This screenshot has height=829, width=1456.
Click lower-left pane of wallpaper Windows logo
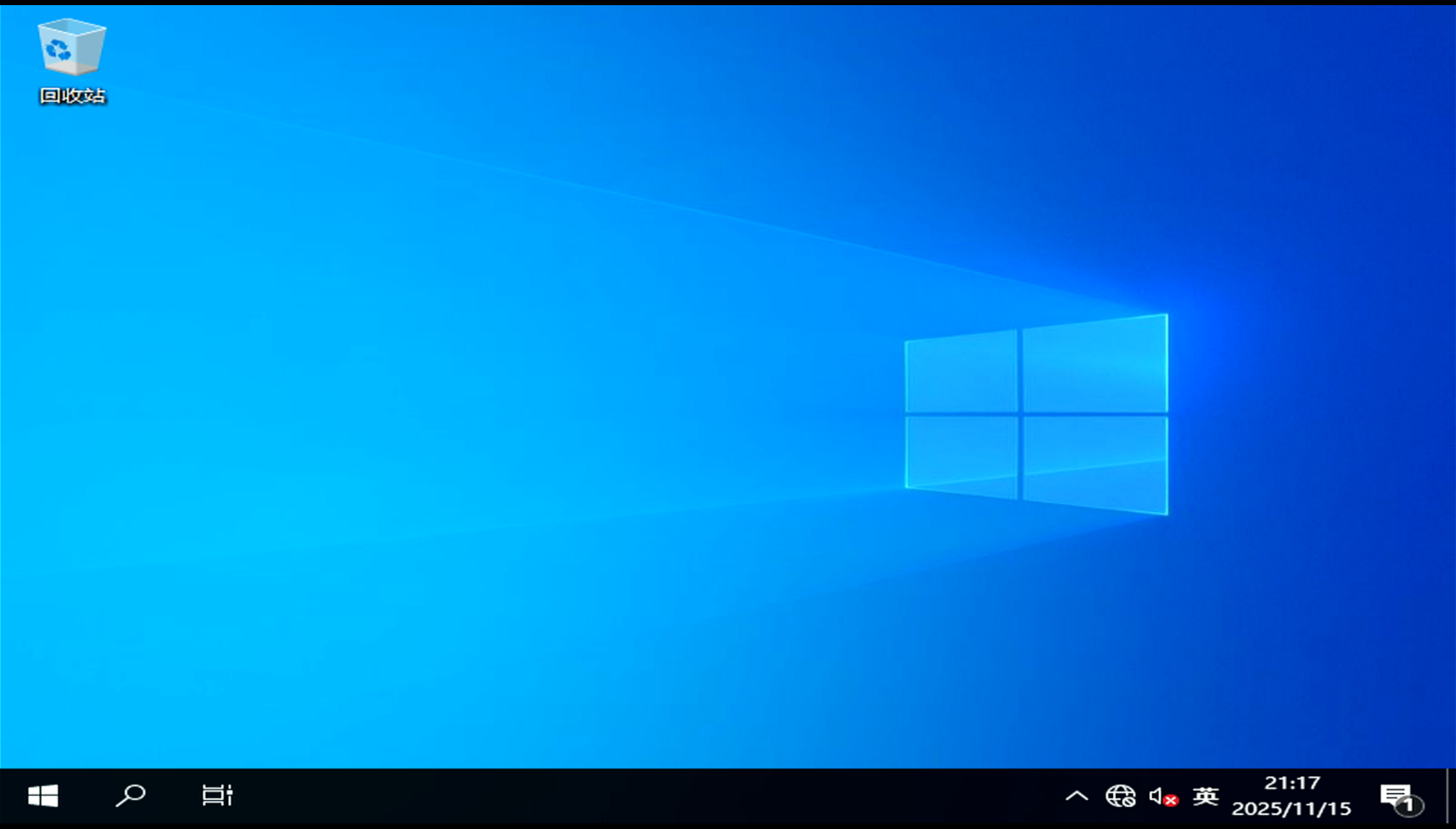click(961, 454)
